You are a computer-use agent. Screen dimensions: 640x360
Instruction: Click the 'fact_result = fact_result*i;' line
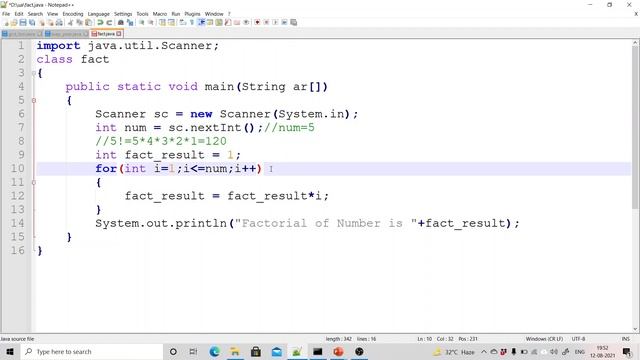tap(227, 196)
